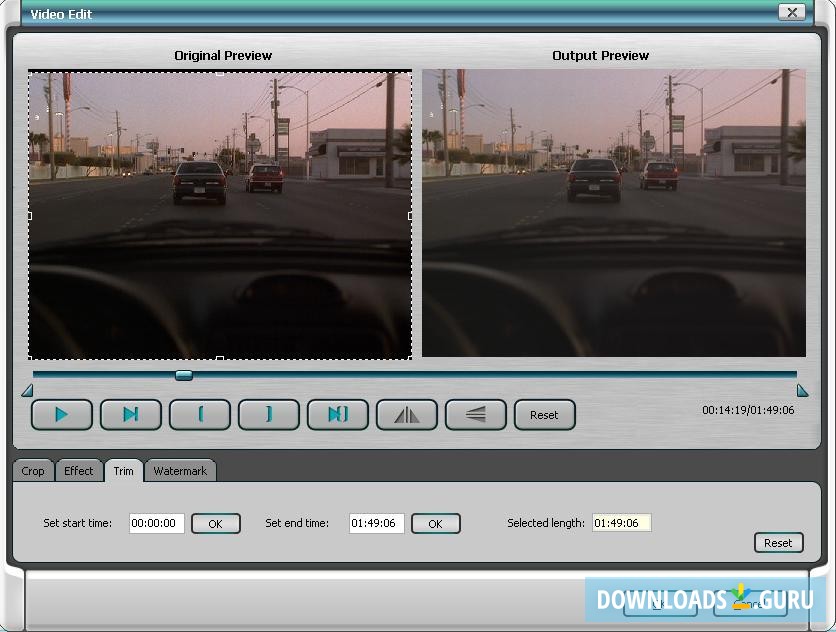836x632 pixels.
Task: Click the left-middle crop handle
Action: point(30,216)
